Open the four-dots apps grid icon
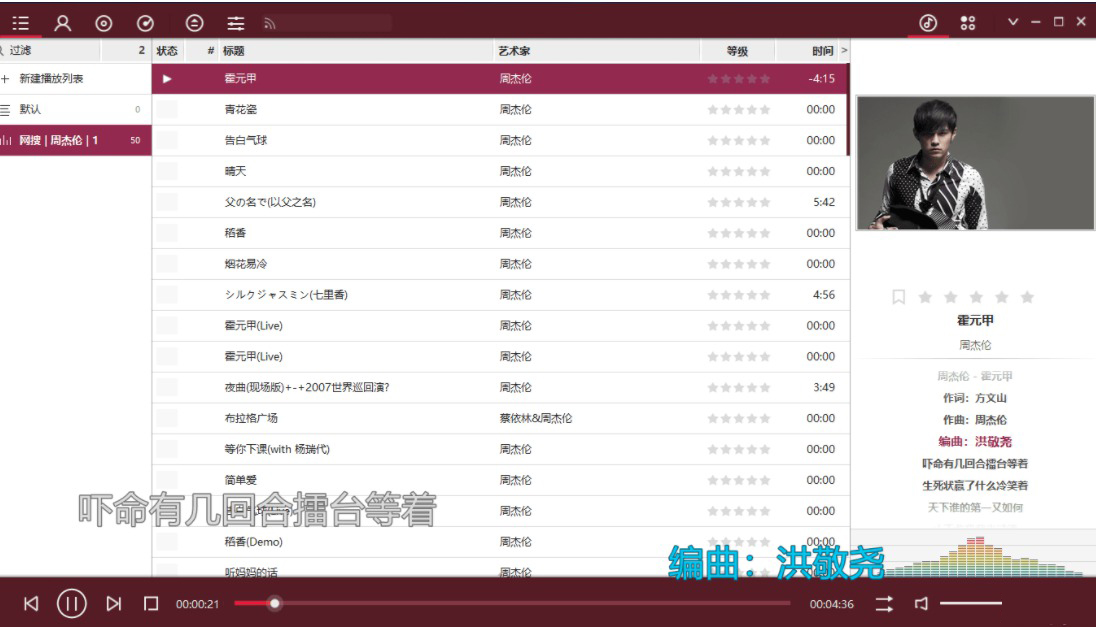The width and height of the screenshot is (1096, 627). tap(967, 22)
